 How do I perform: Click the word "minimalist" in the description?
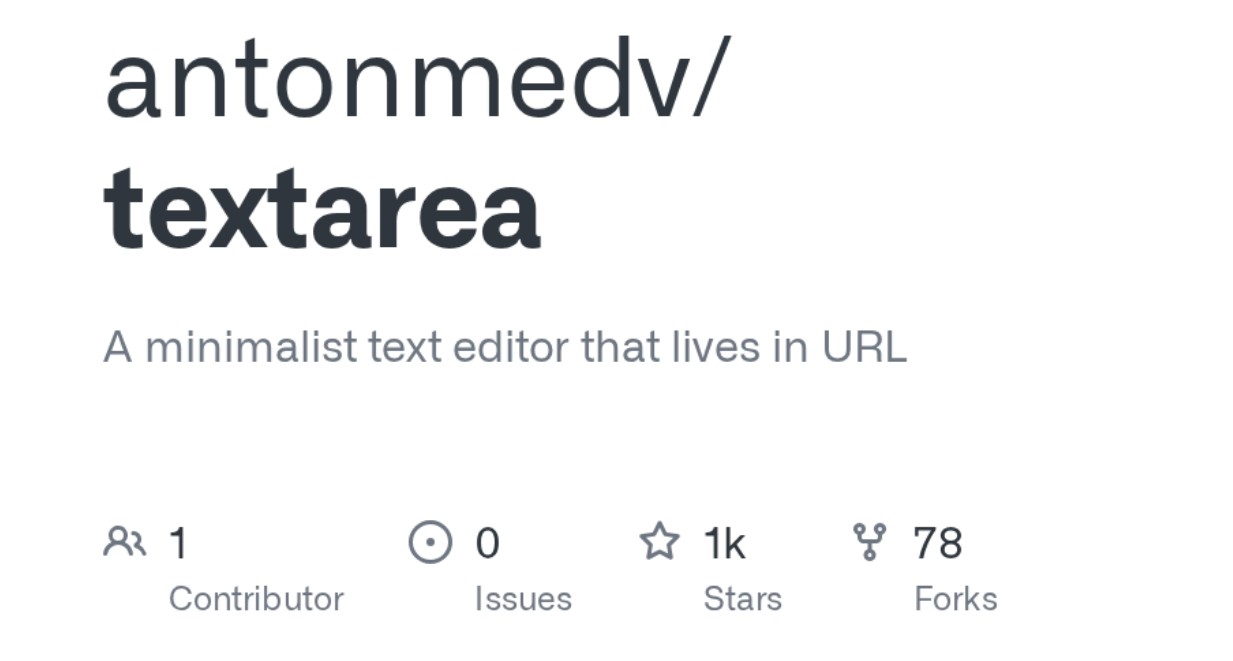coord(251,348)
